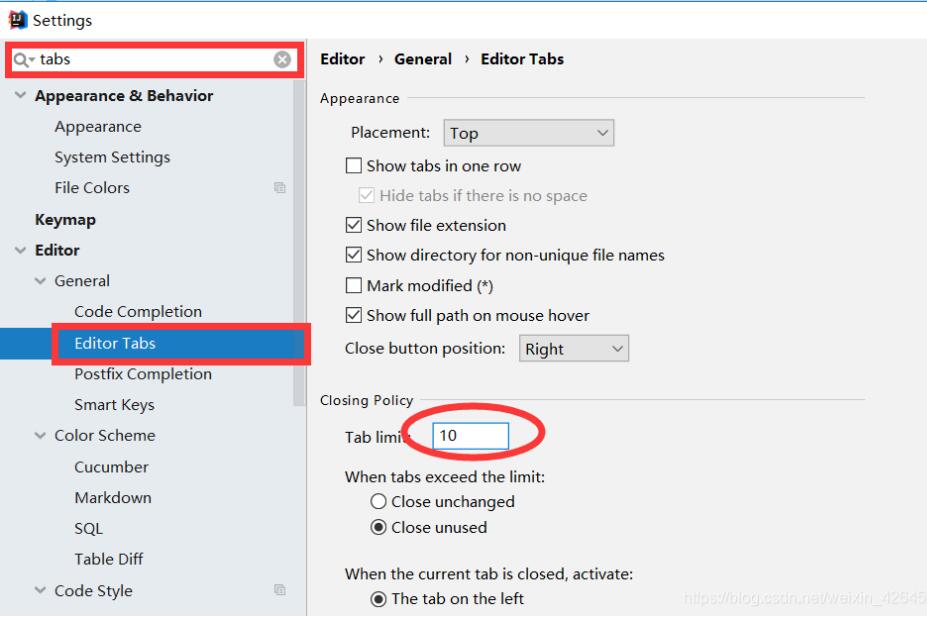Screen dimensions: 927x617
Task: Collapse the General tree node
Action: coord(41,281)
